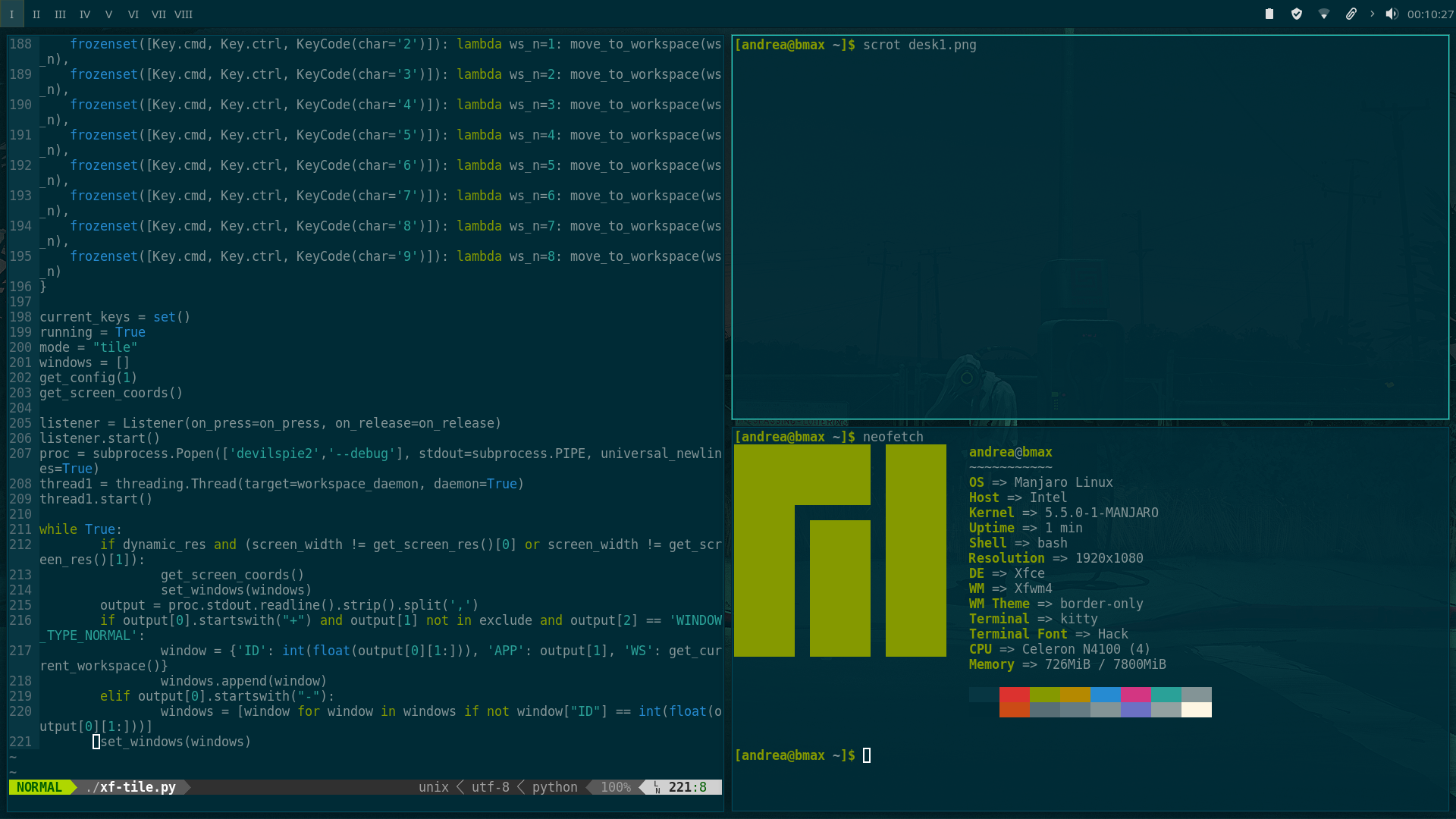Screen dimensions: 1456x819
Task: Expand hidden tray icons with the chevron
Action: 1372,14
